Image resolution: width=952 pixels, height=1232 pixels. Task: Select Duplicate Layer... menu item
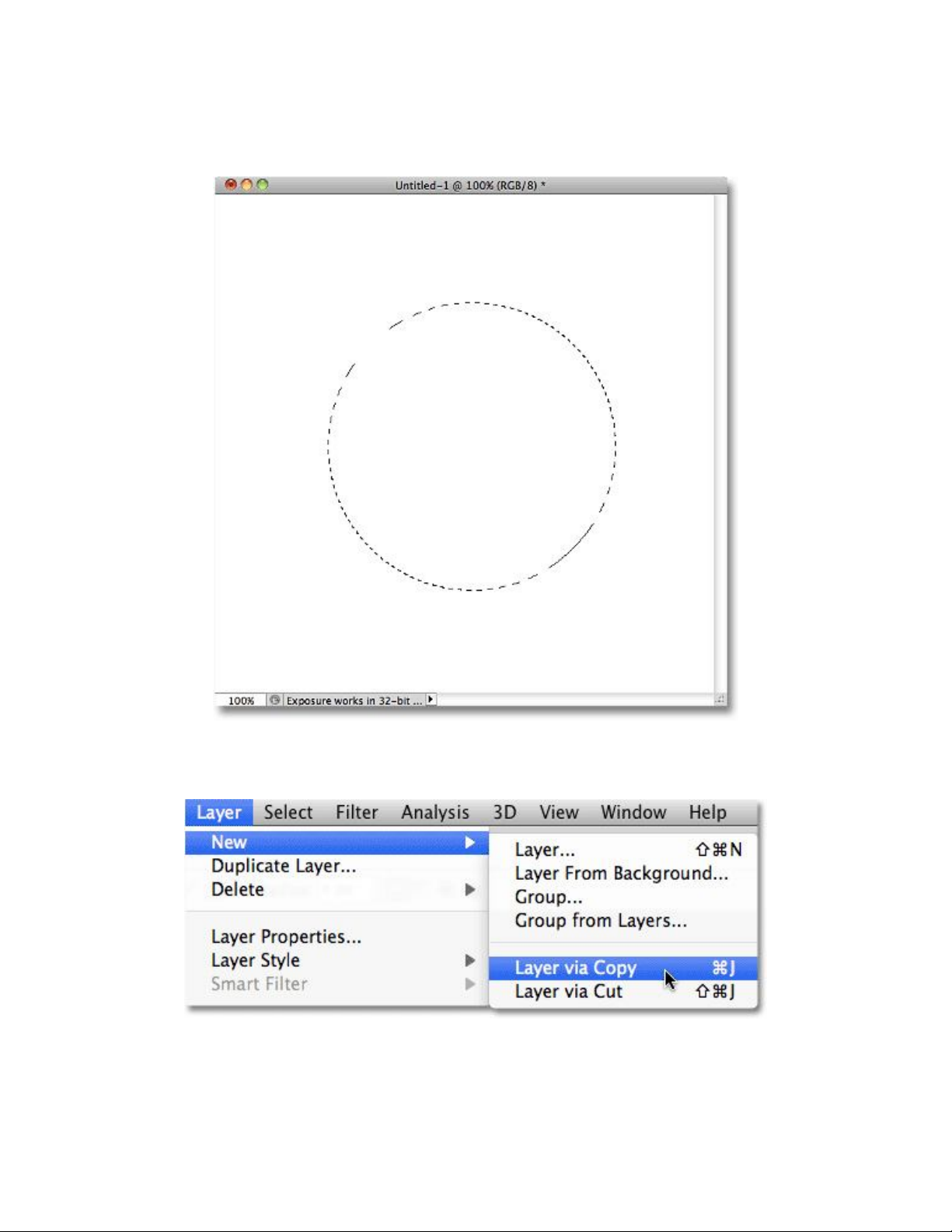(x=284, y=866)
